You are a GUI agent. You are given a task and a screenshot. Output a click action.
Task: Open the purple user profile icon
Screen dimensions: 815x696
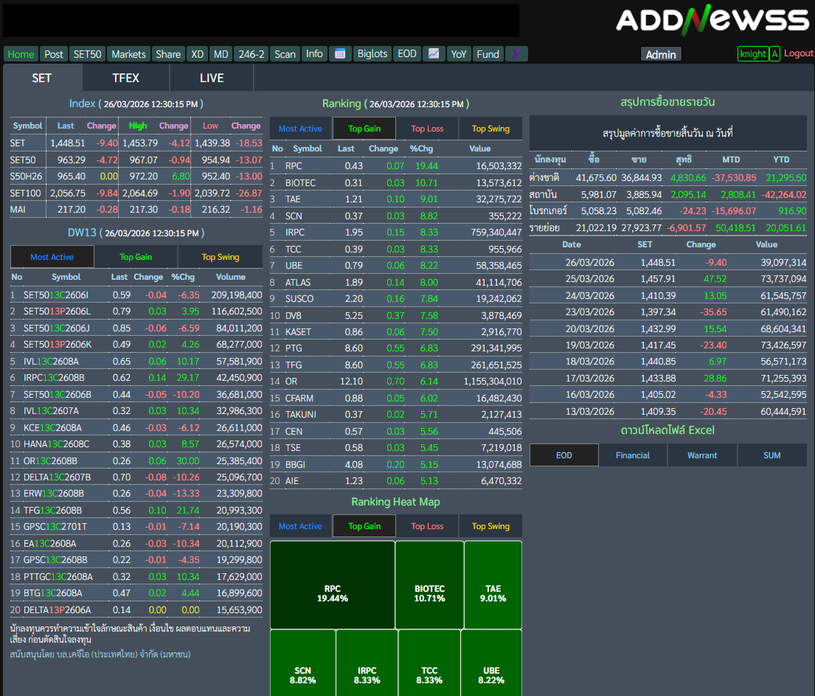click(x=516, y=54)
